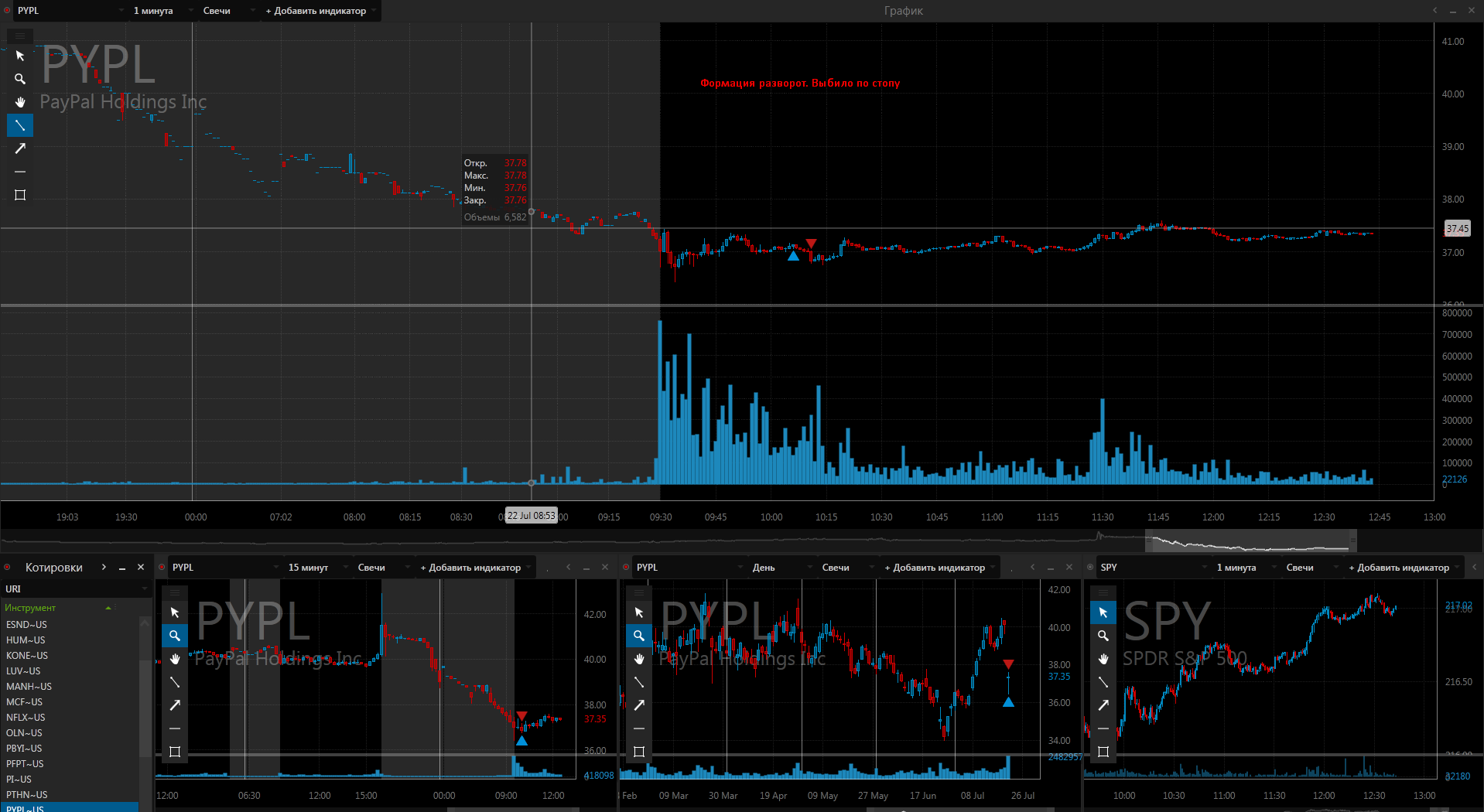The width and height of the screenshot is (1484, 812).
Task: Select rectangle tool in SPY chart
Action: pos(1103,752)
